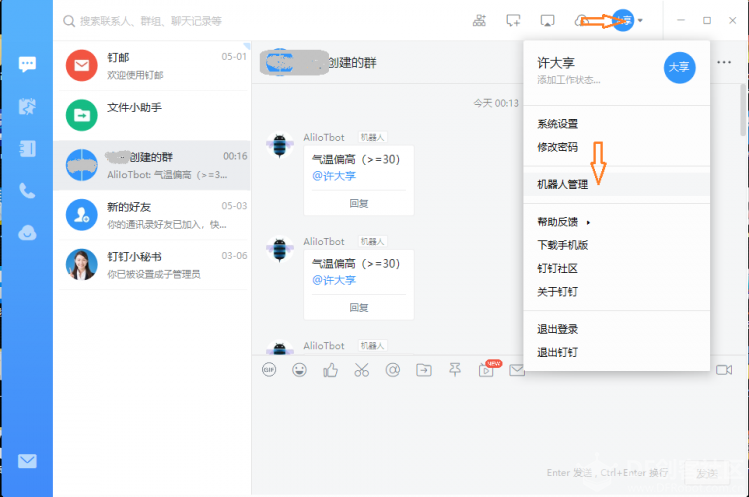
Task: Open the DING starred panel in sidebar
Action: tap(27, 106)
